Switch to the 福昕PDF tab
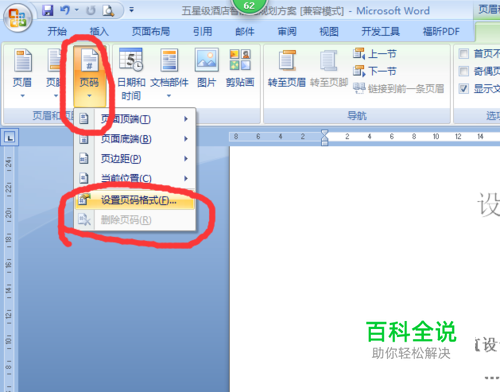The width and height of the screenshot is (500, 392). click(441, 32)
